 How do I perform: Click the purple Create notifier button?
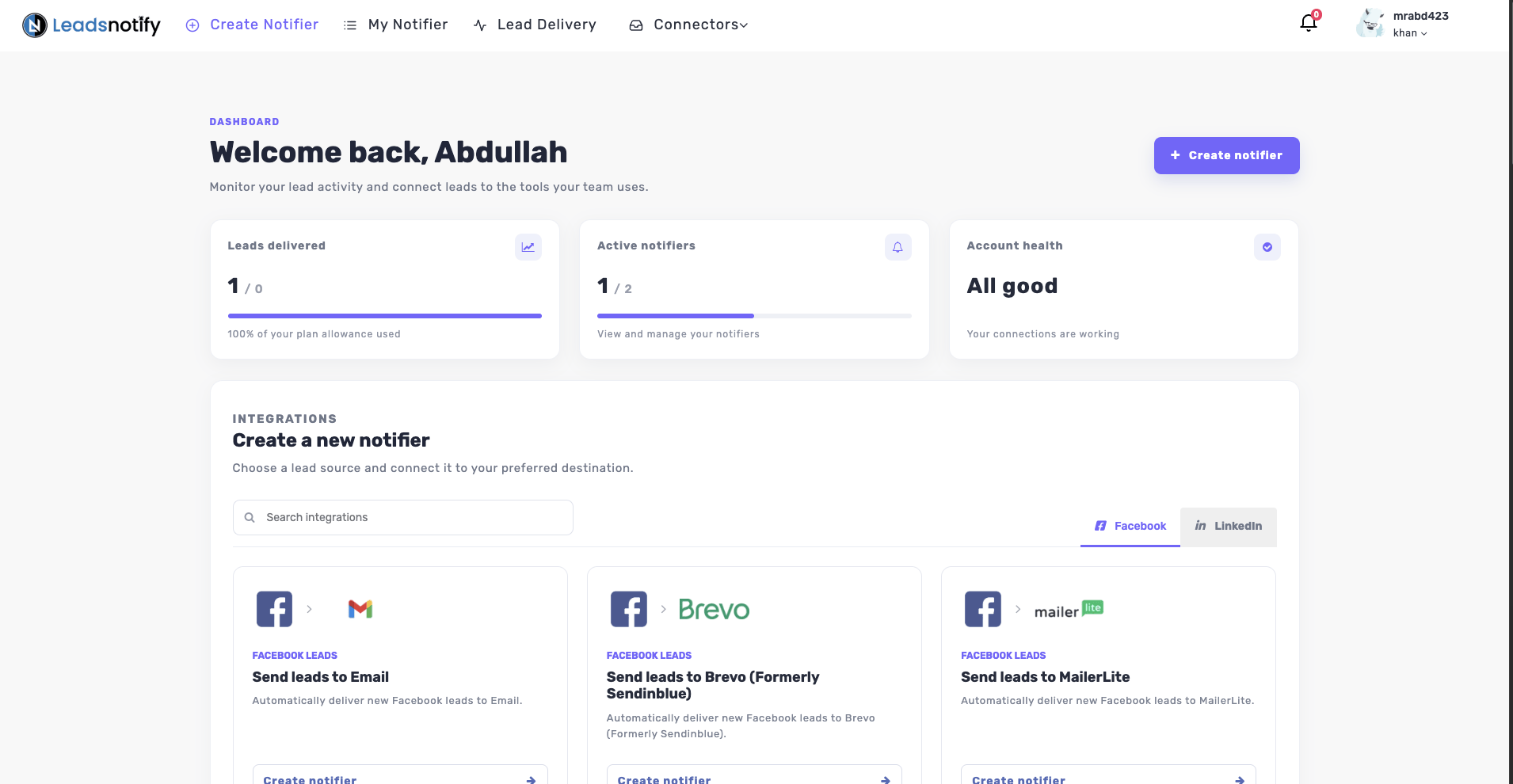[x=1226, y=155]
